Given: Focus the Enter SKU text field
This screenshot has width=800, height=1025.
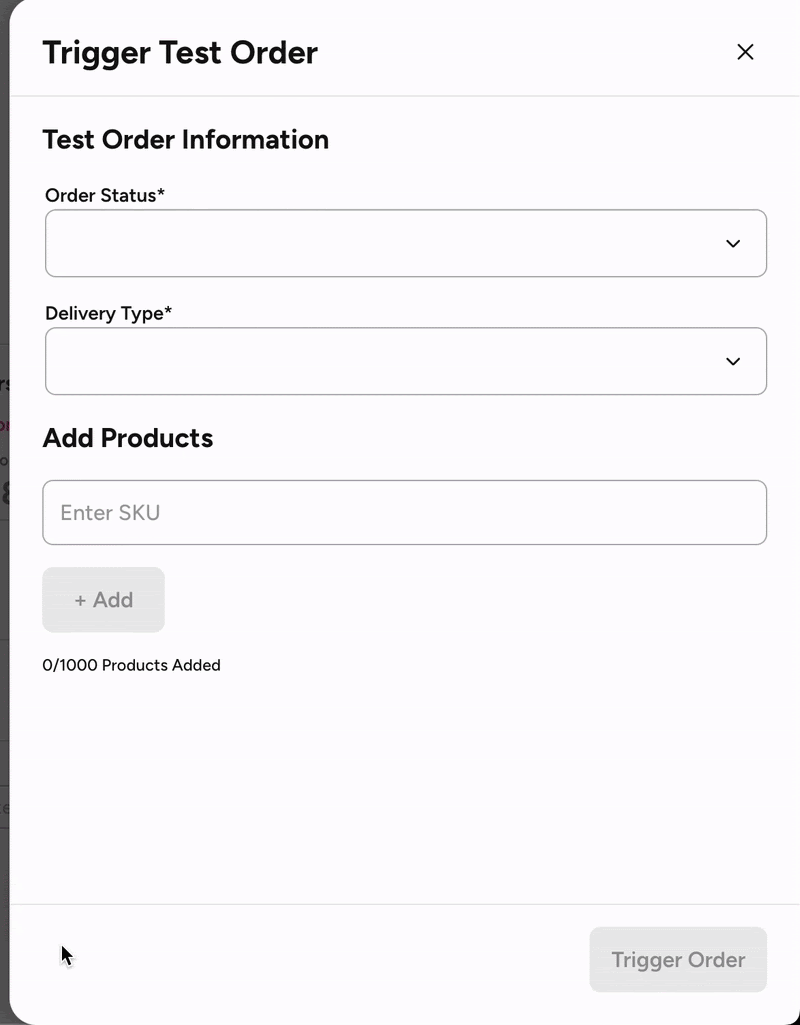Looking at the screenshot, I should [404, 513].
